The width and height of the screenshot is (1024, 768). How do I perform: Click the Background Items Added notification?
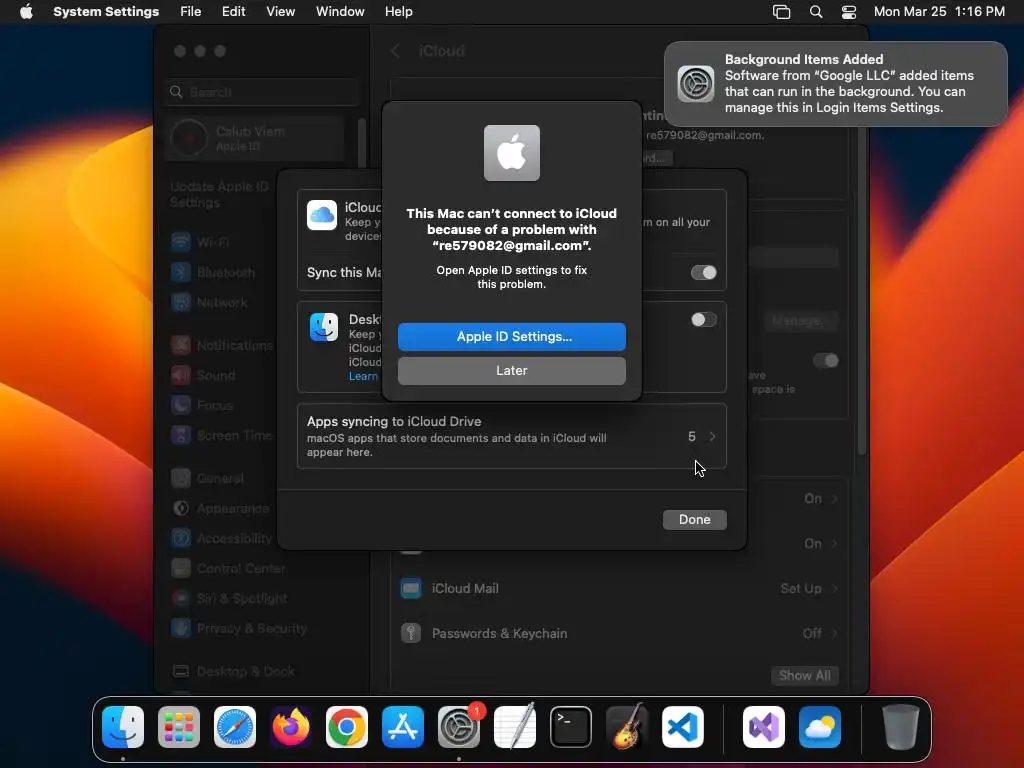(x=836, y=84)
